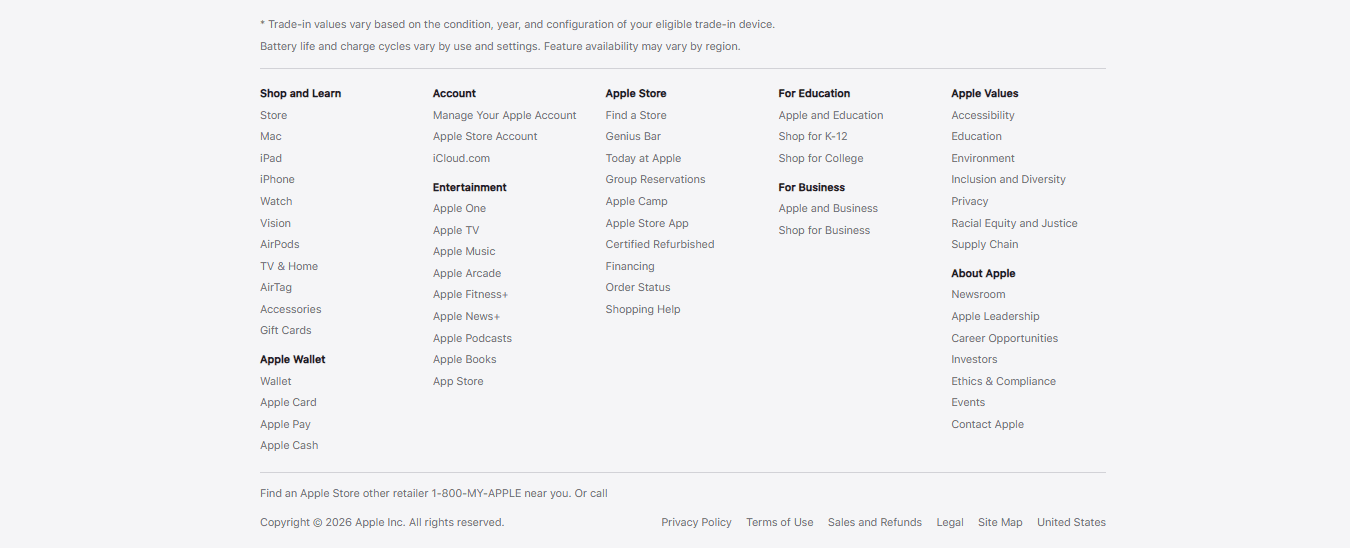Open the Apple Fitness+ link
This screenshot has width=1350, height=548.
(x=470, y=294)
